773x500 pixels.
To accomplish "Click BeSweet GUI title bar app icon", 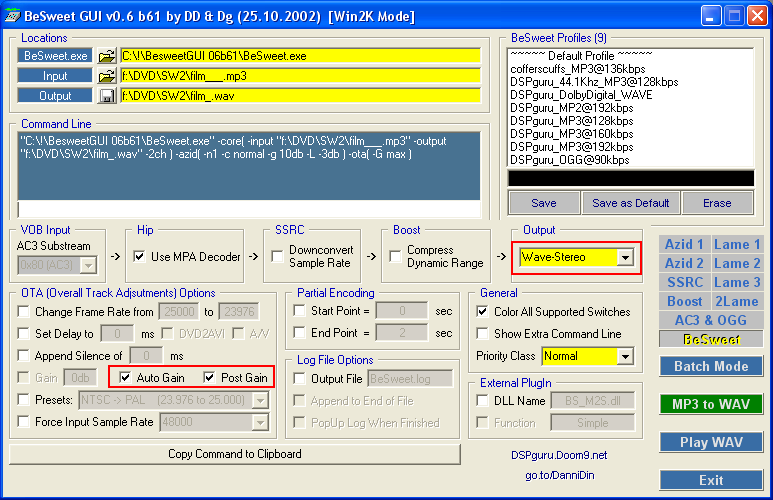I will point(12,15).
